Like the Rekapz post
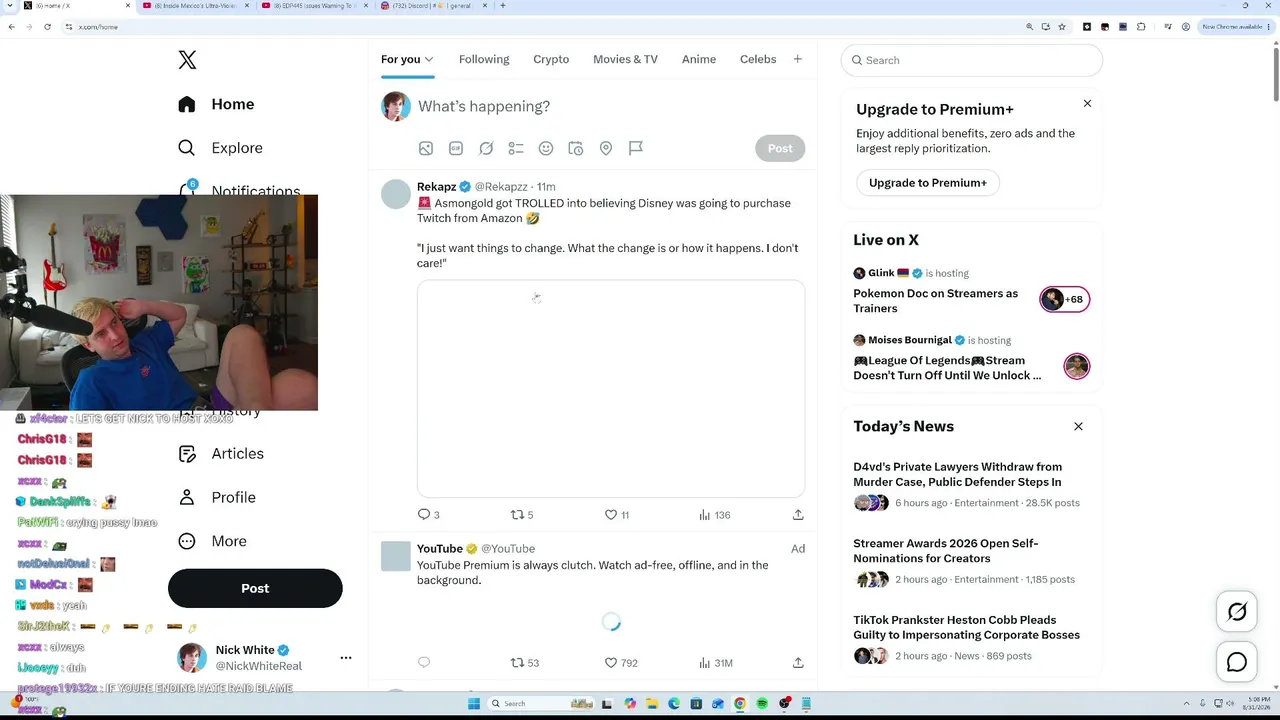 (617, 515)
